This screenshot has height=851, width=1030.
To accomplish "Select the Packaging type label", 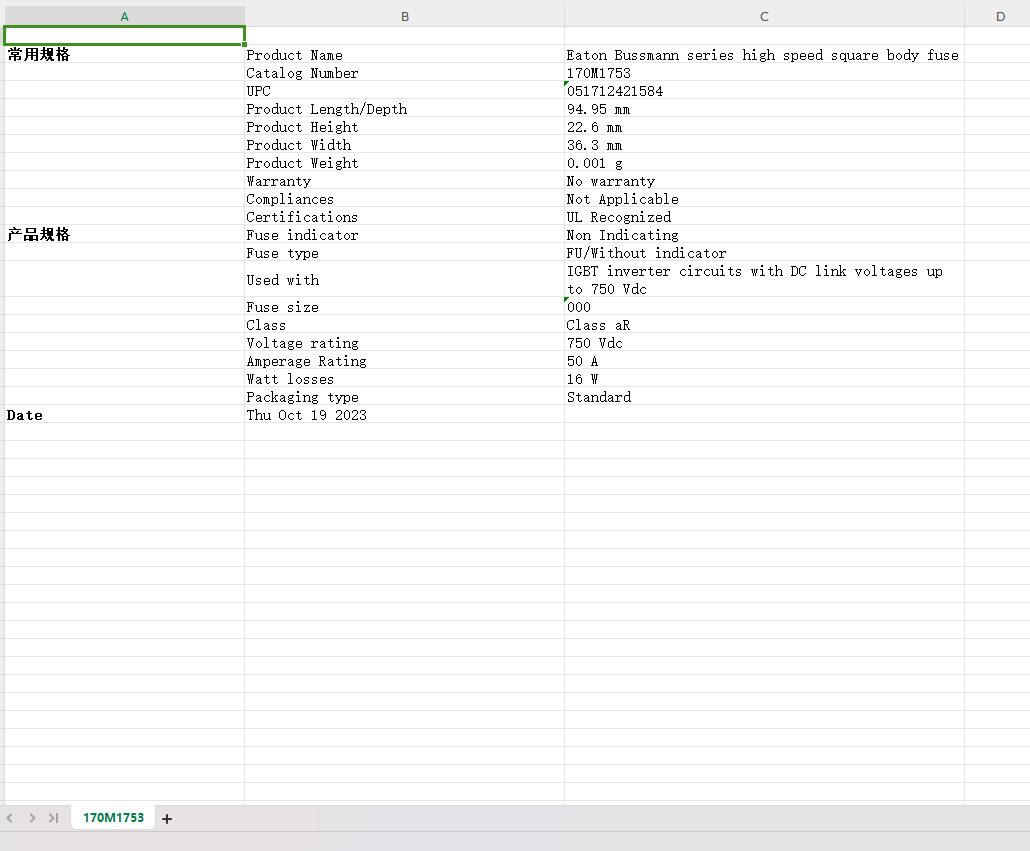I will 404,397.
